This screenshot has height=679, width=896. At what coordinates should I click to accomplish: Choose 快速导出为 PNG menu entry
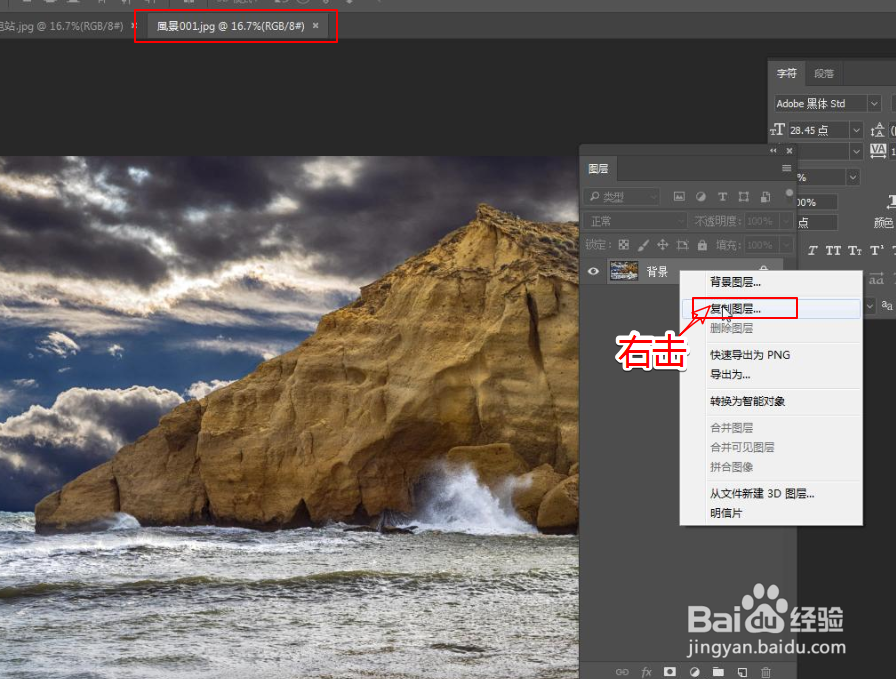(x=771, y=355)
